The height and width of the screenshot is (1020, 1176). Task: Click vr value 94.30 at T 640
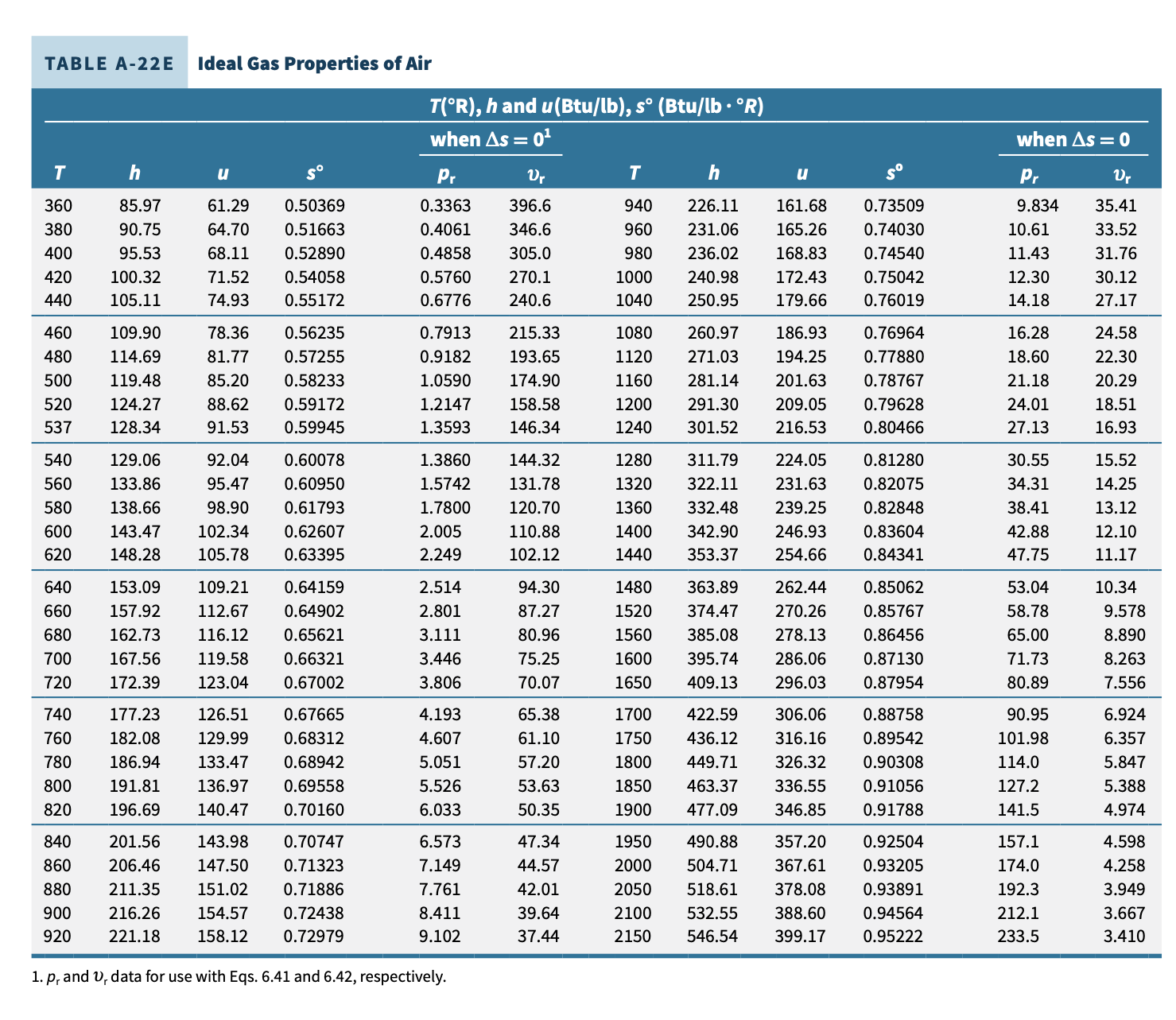pos(538,588)
